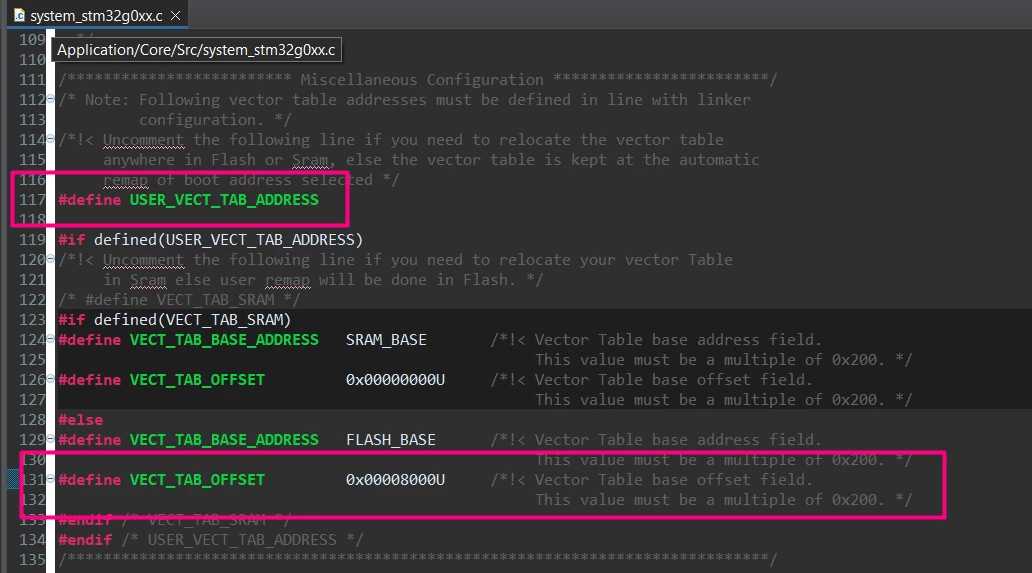Click the VECT_TAB_OFFSET define on line 126
Viewport: 1032px width, 573px height.
click(197, 380)
